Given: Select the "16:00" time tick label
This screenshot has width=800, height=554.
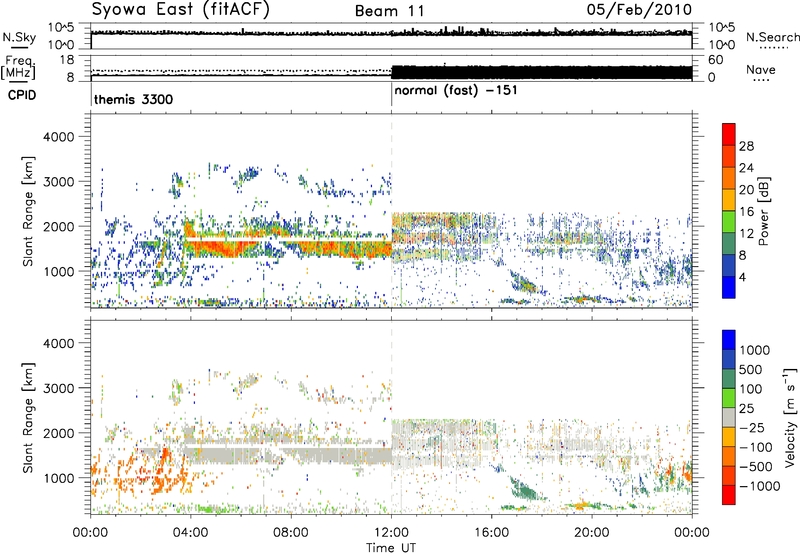Looking at the screenshot, I should (491, 533).
